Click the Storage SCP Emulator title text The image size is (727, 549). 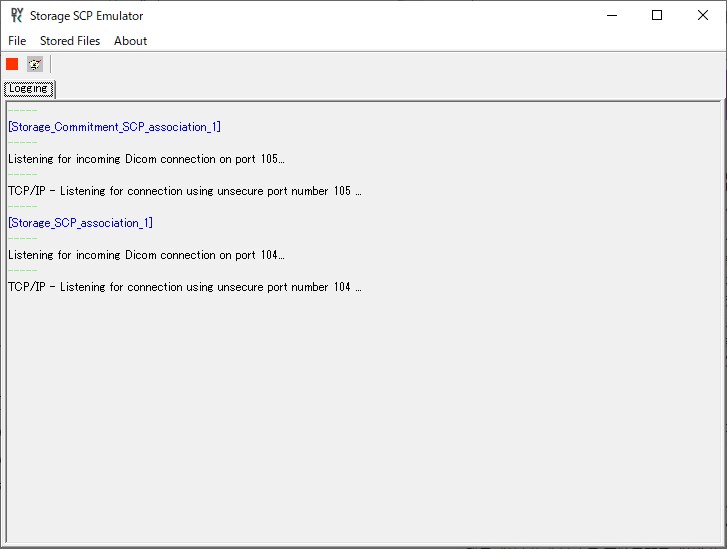86,15
